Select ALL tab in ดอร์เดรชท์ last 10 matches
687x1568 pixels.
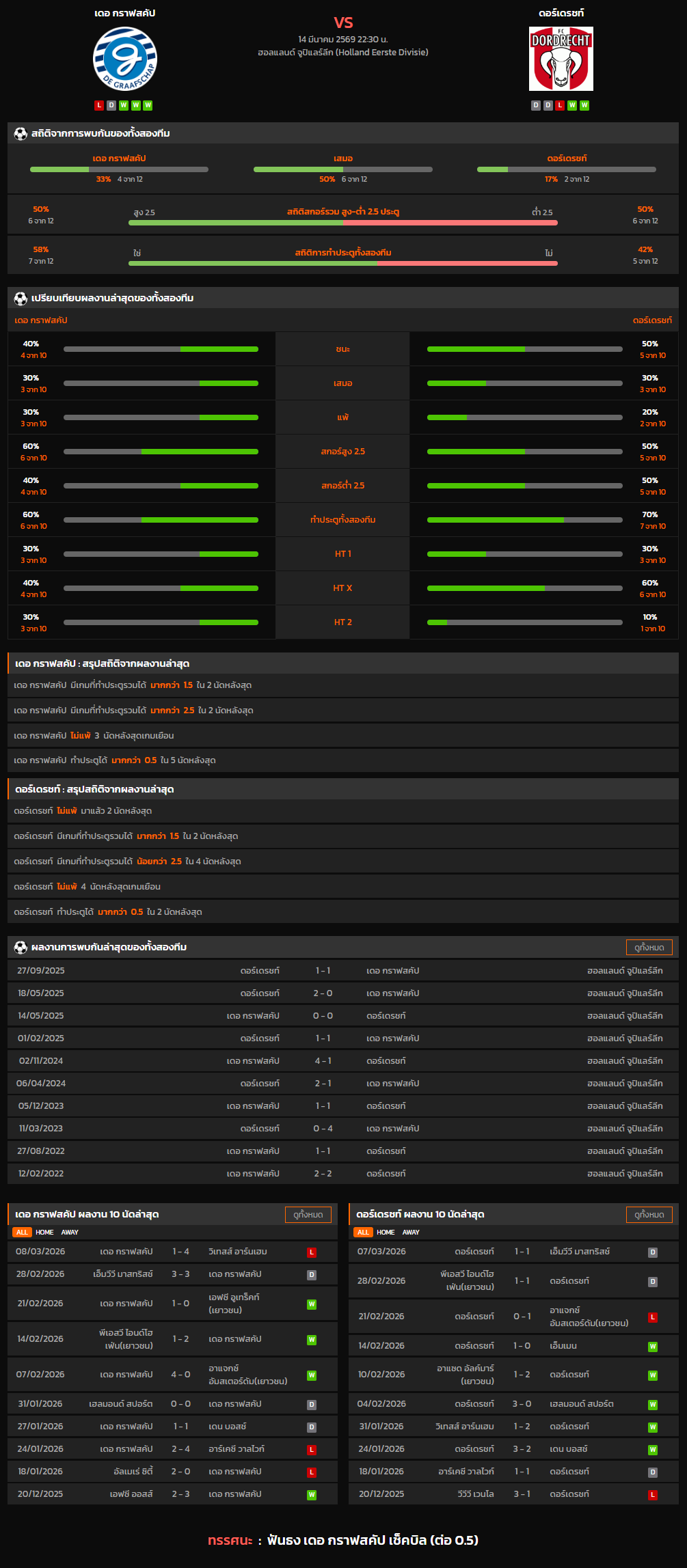click(x=363, y=1233)
